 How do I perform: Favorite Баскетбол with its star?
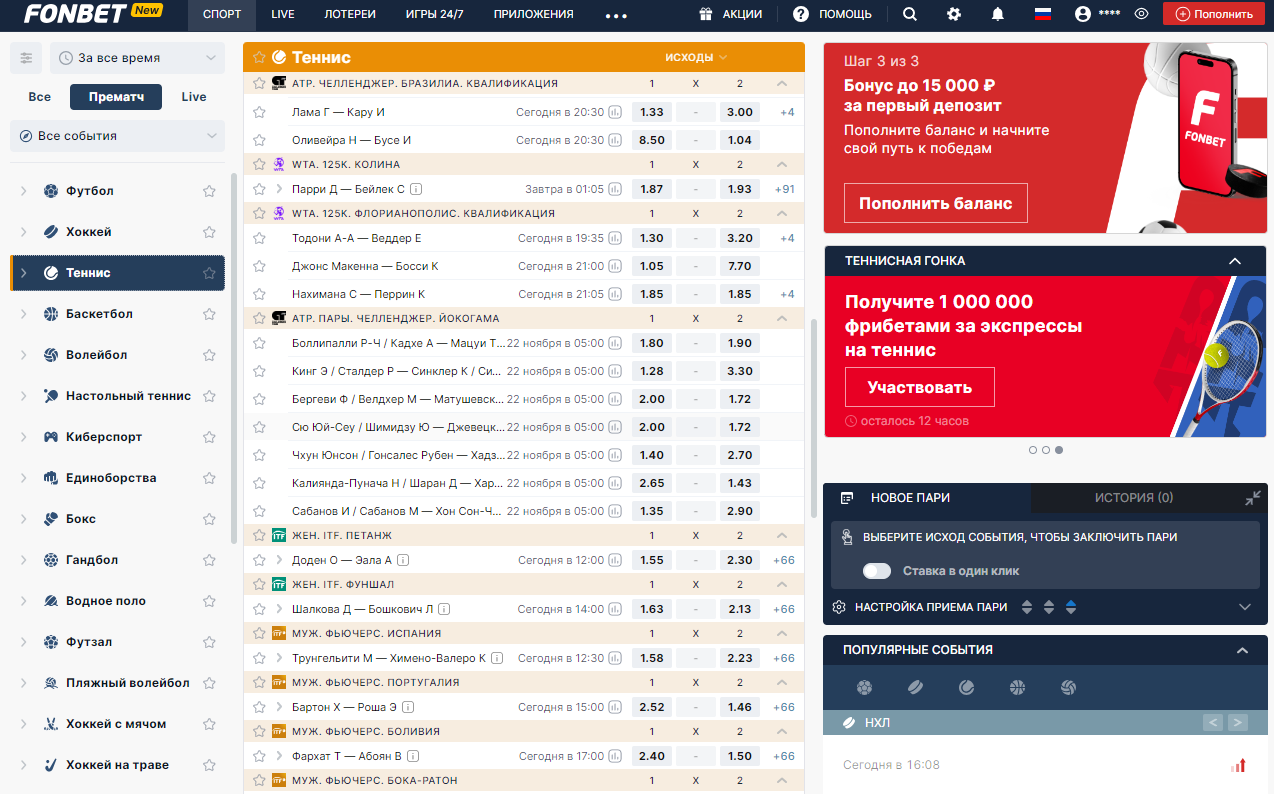209,314
